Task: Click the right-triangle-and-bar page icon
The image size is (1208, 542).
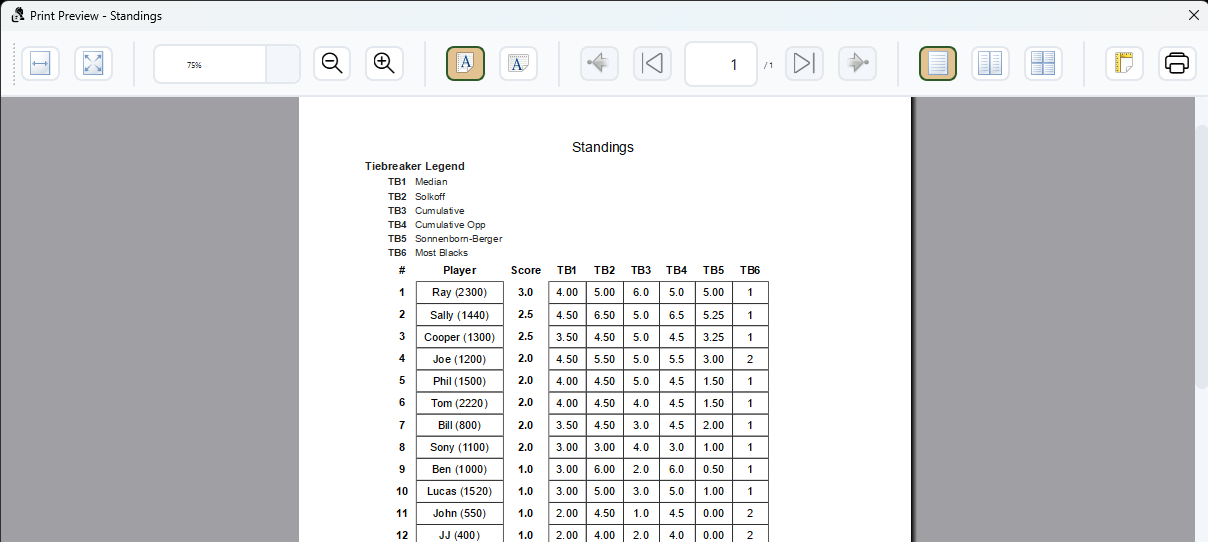Action: click(x=804, y=64)
